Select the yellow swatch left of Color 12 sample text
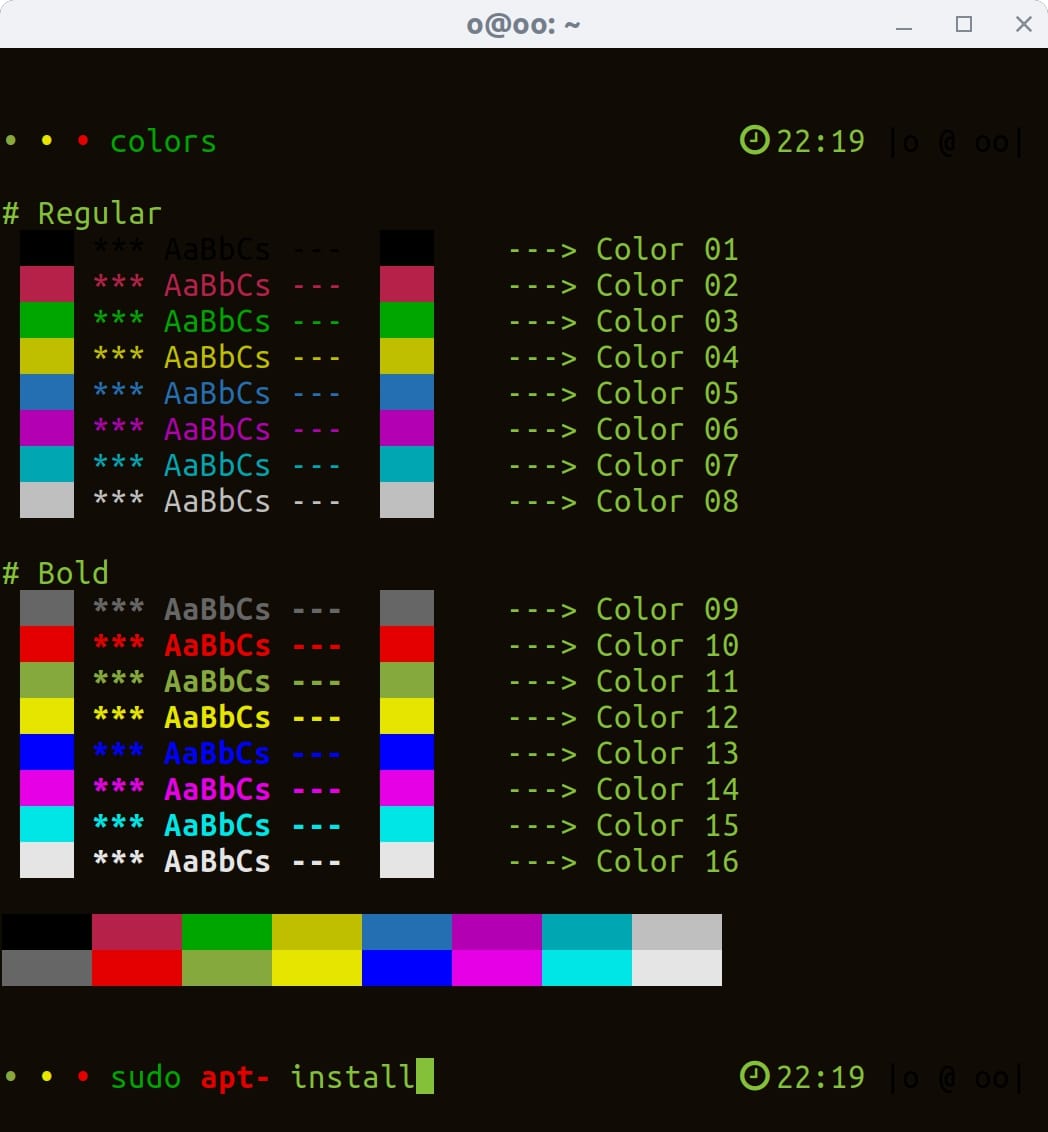 tap(47, 717)
